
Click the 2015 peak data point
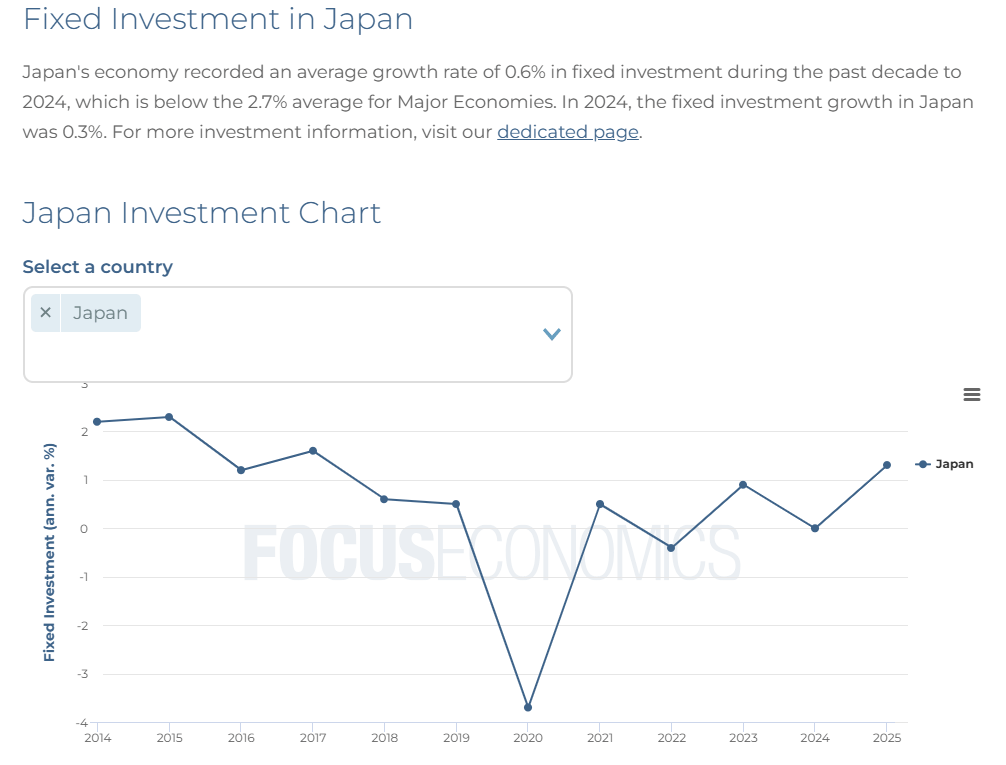point(169,416)
